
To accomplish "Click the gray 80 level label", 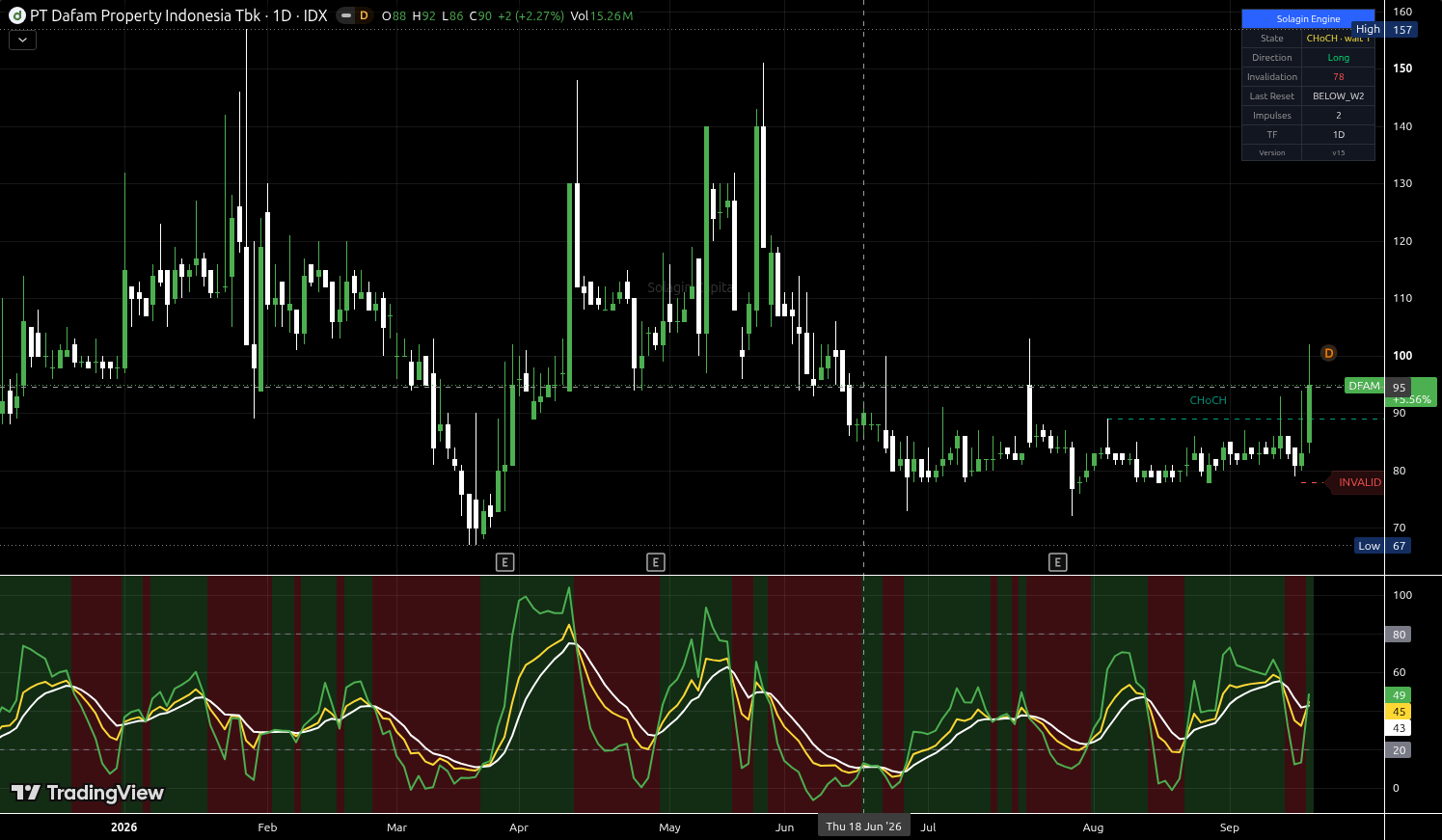I will pyautogui.click(x=1399, y=635).
